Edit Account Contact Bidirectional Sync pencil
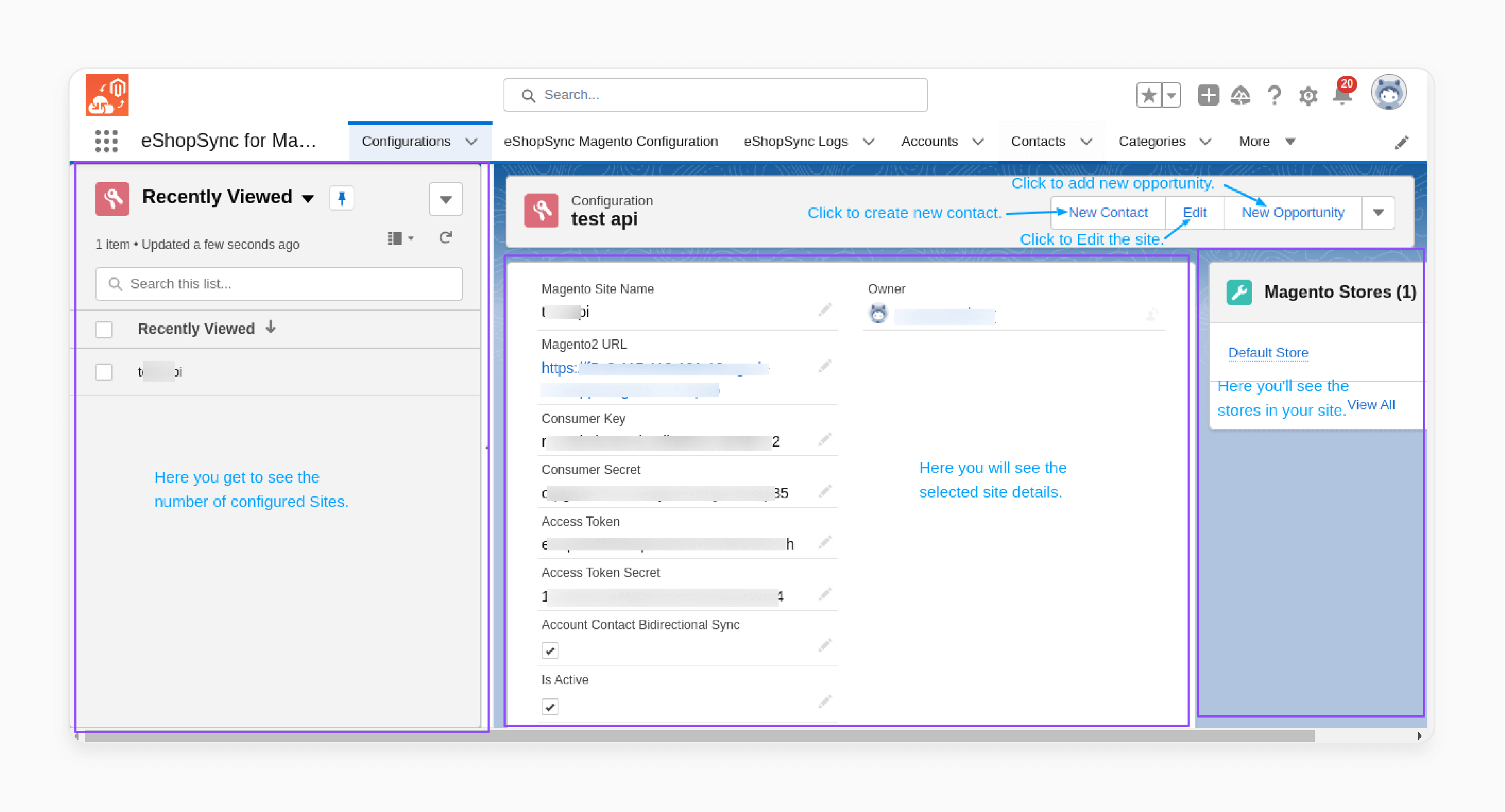Viewport: 1505px width, 812px height. (x=824, y=645)
